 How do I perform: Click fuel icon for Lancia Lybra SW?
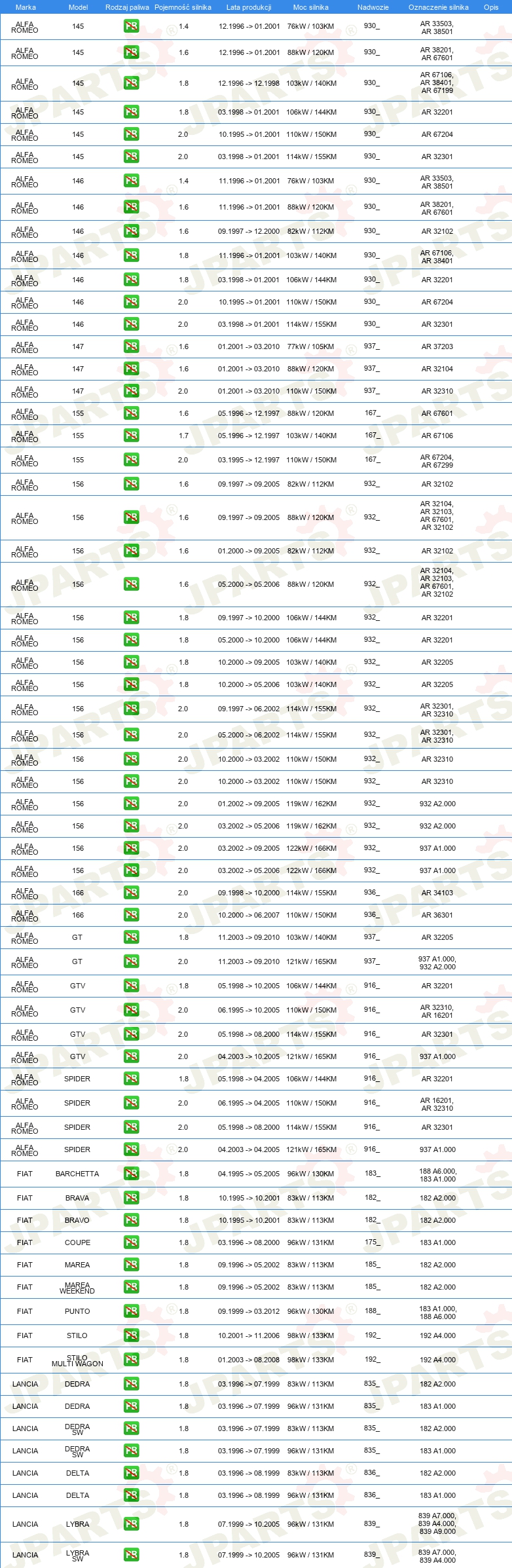coord(131,1555)
